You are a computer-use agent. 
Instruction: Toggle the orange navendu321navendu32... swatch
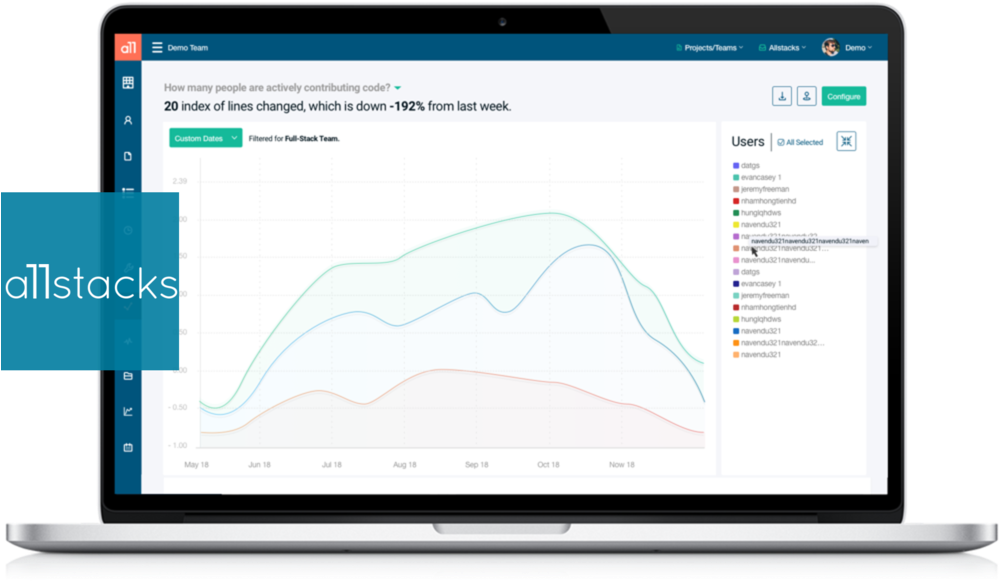point(736,343)
